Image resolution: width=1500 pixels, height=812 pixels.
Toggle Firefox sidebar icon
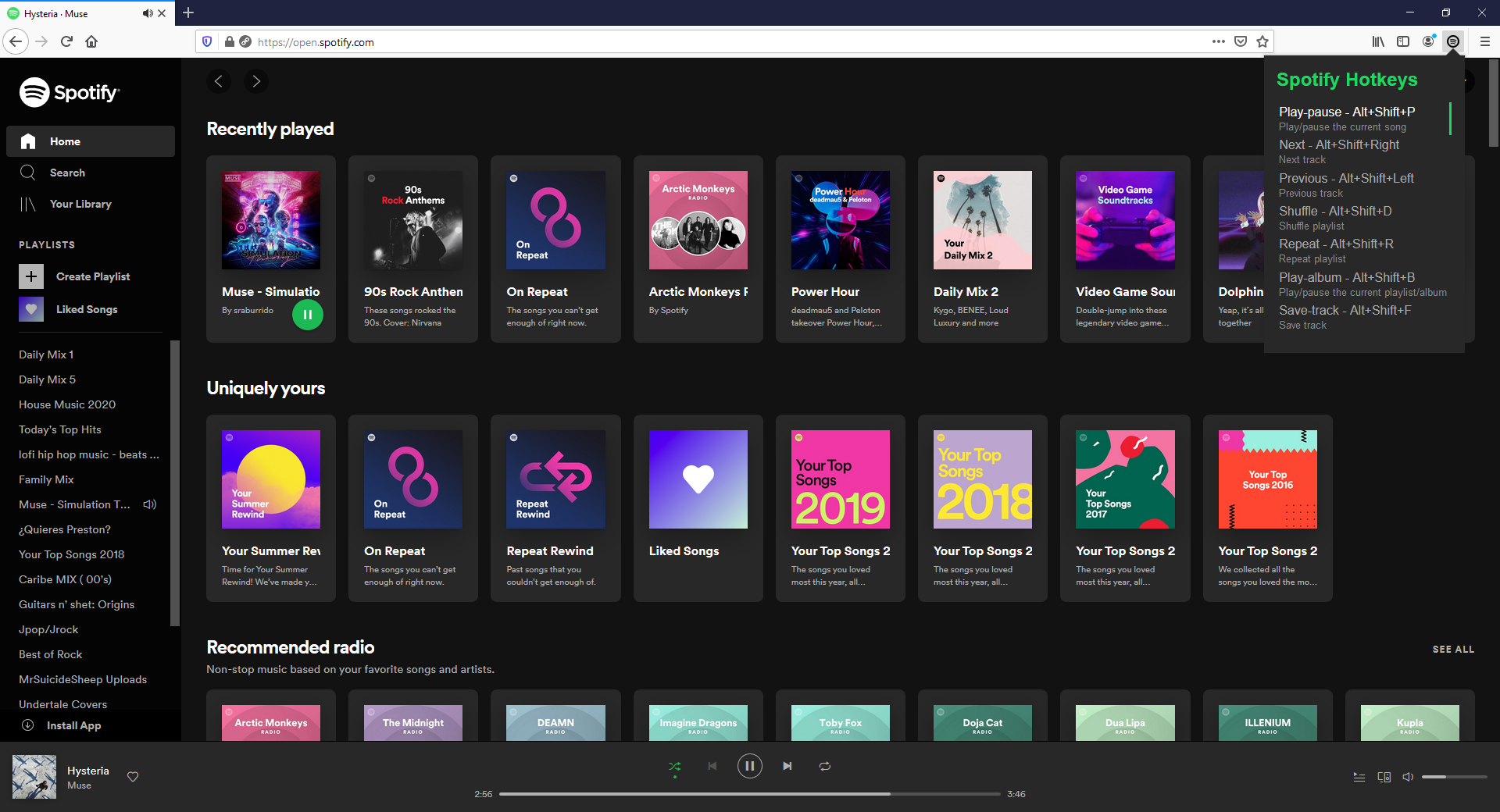1403,41
